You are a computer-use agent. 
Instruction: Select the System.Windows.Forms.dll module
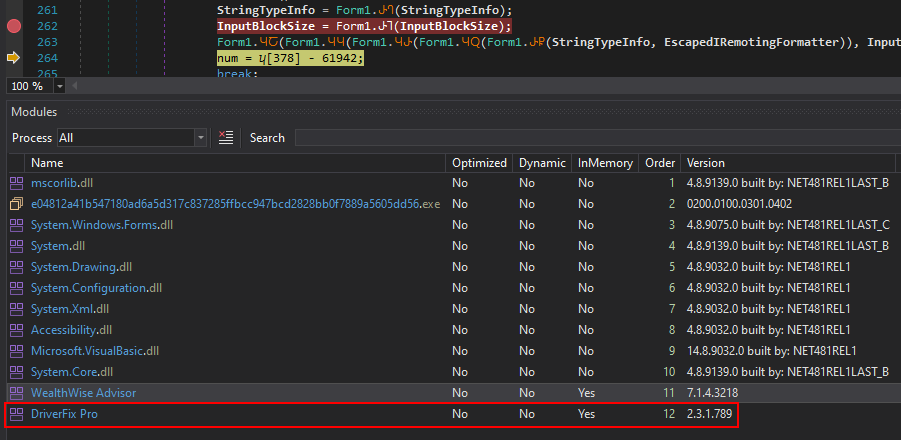pyautogui.click(x=102, y=225)
